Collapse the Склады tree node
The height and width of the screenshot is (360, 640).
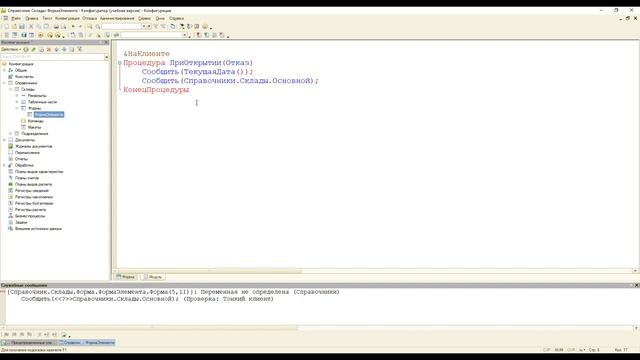11,89
